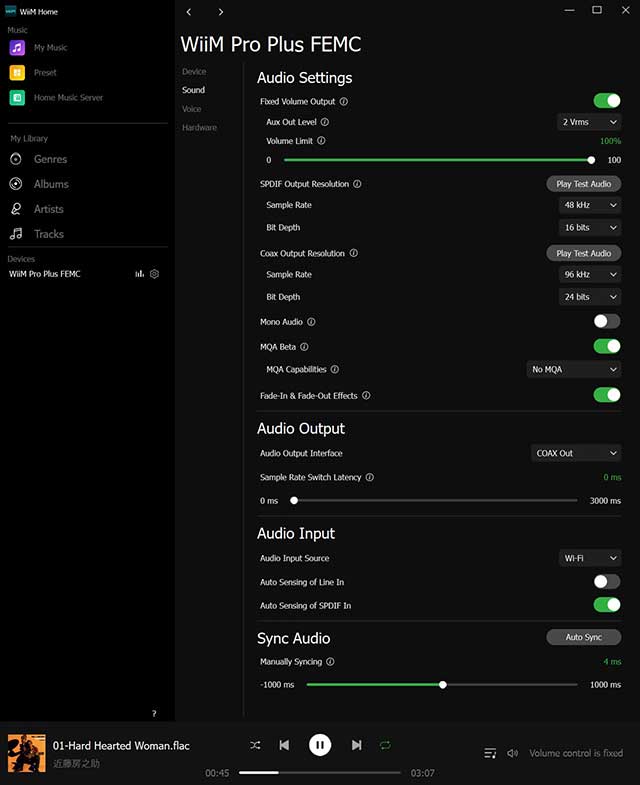The width and height of the screenshot is (640, 785).
Task: Open Home Music Server entry
Action: click(69, 98)
